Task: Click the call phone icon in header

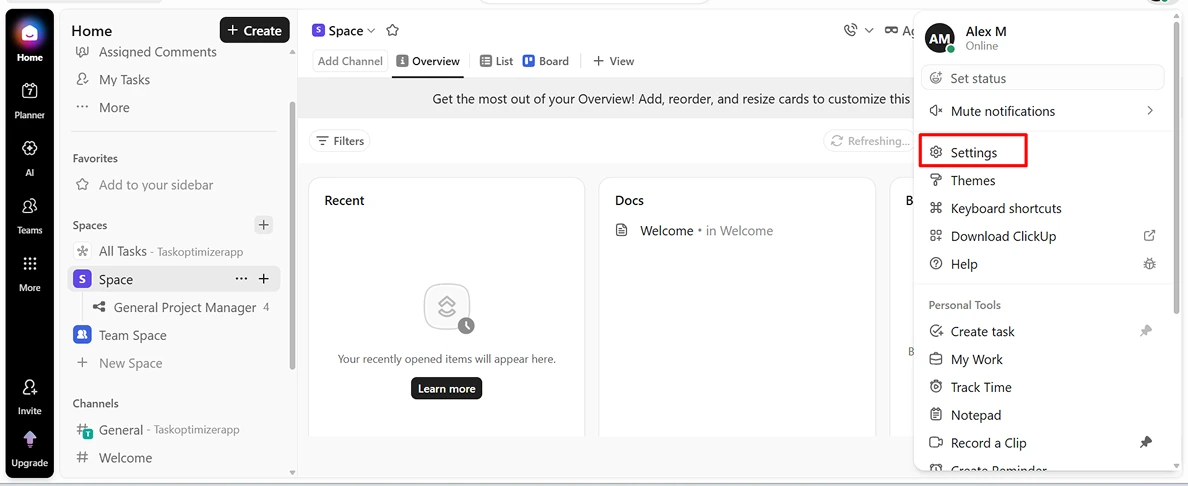Action: point(851,30)
